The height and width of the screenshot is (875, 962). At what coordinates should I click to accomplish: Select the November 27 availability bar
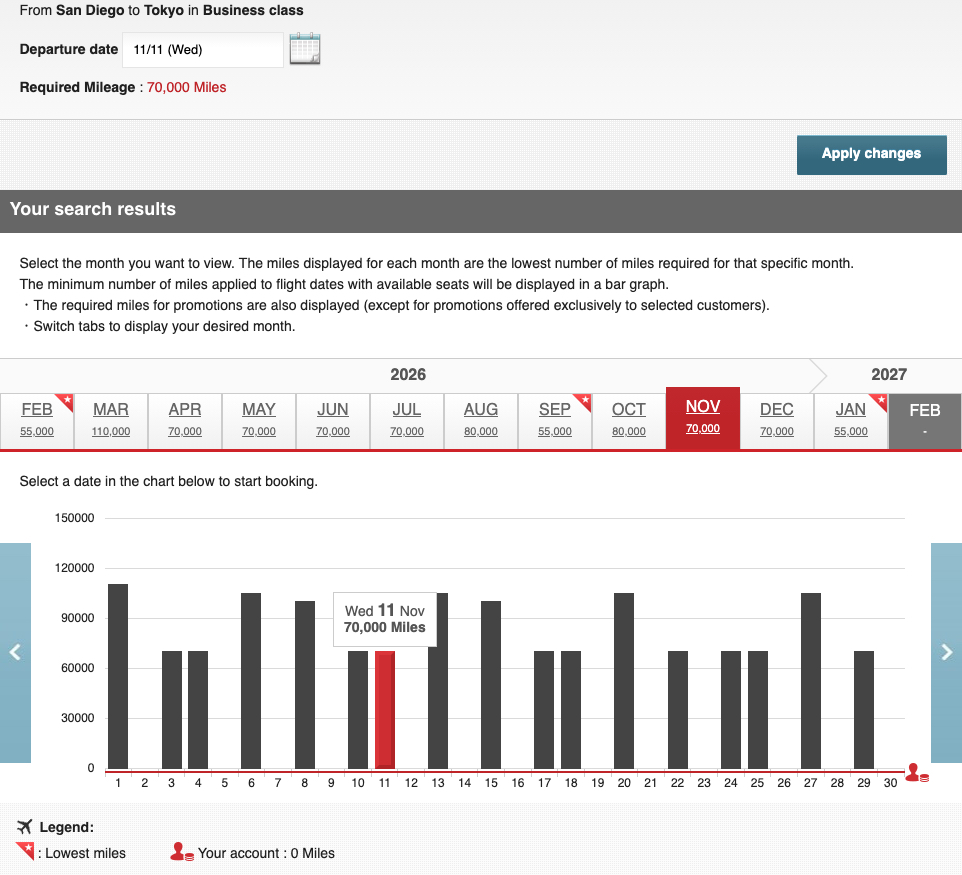click(810, 680)
